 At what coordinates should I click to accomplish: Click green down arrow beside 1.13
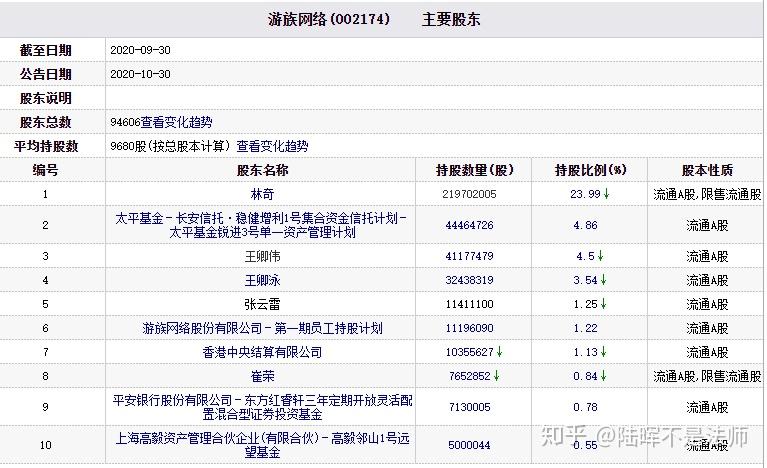coord(604,352)
